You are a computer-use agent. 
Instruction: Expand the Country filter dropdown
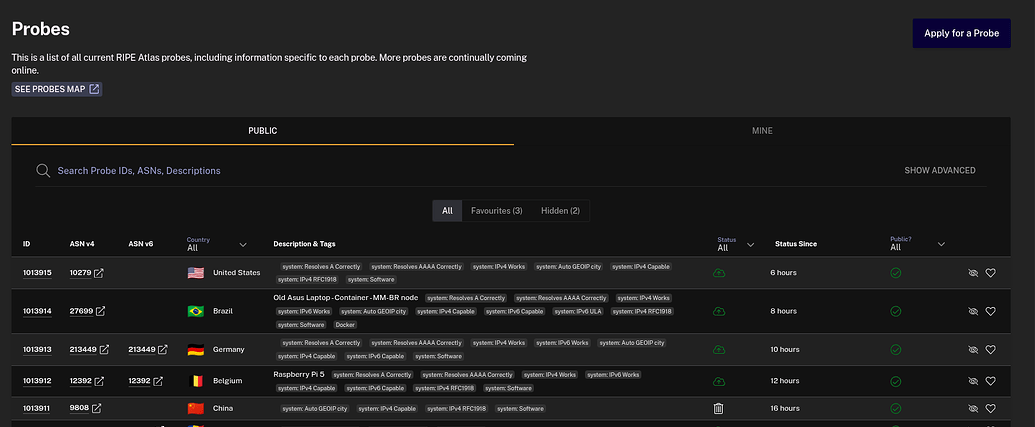coord(242,245)
